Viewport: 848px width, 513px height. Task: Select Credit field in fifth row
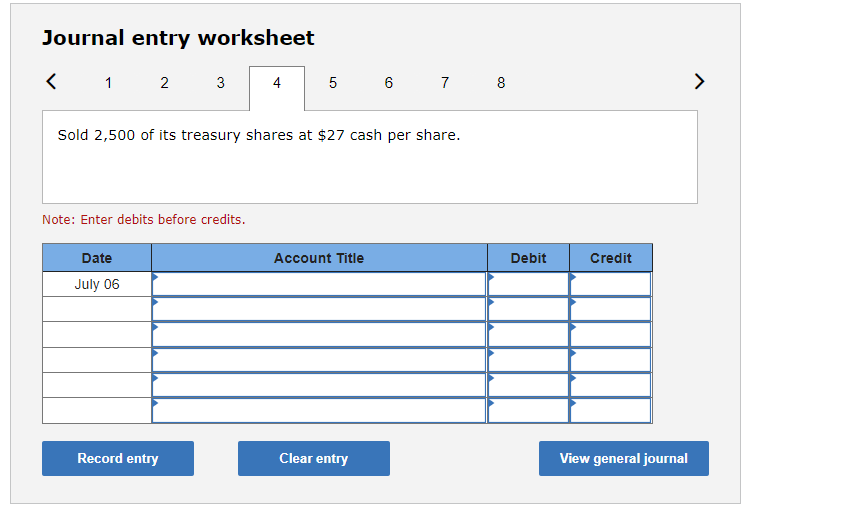pyautogui.click(x=611, y=385)
